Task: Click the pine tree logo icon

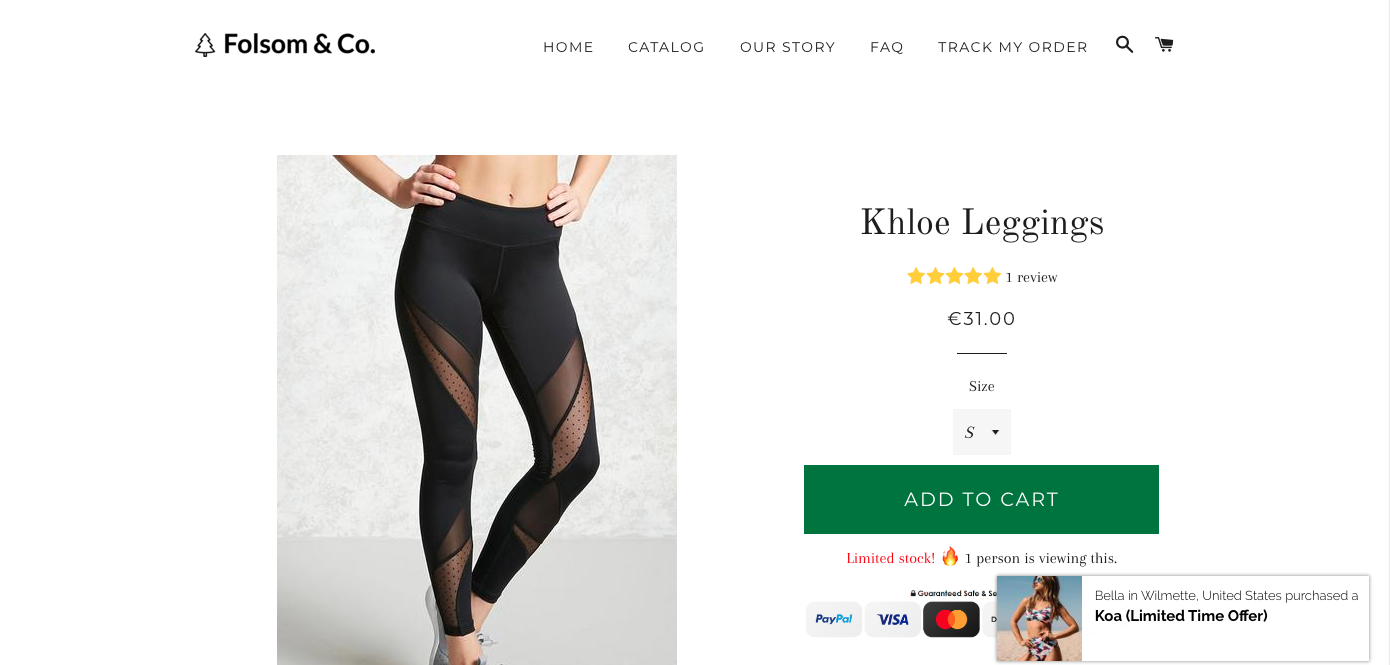Action: (x=205, y=45)
